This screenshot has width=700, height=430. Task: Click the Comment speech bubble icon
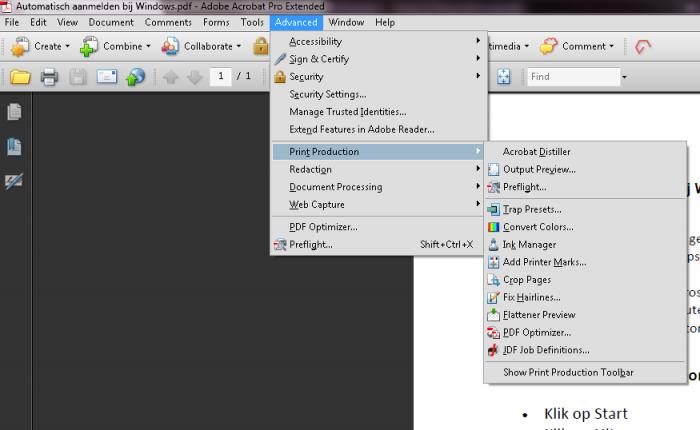pos(549,46)
